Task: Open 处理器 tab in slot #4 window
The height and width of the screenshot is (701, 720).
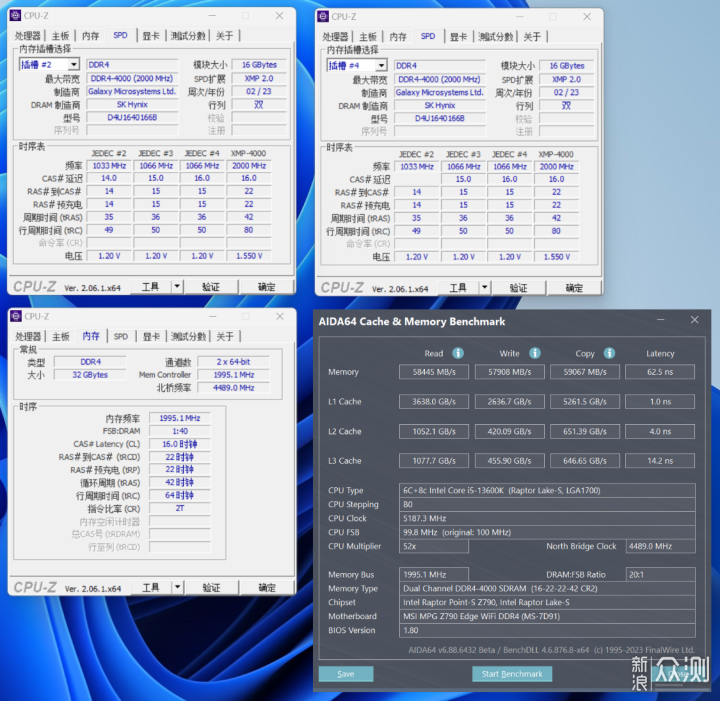Action: pos(335,37)
